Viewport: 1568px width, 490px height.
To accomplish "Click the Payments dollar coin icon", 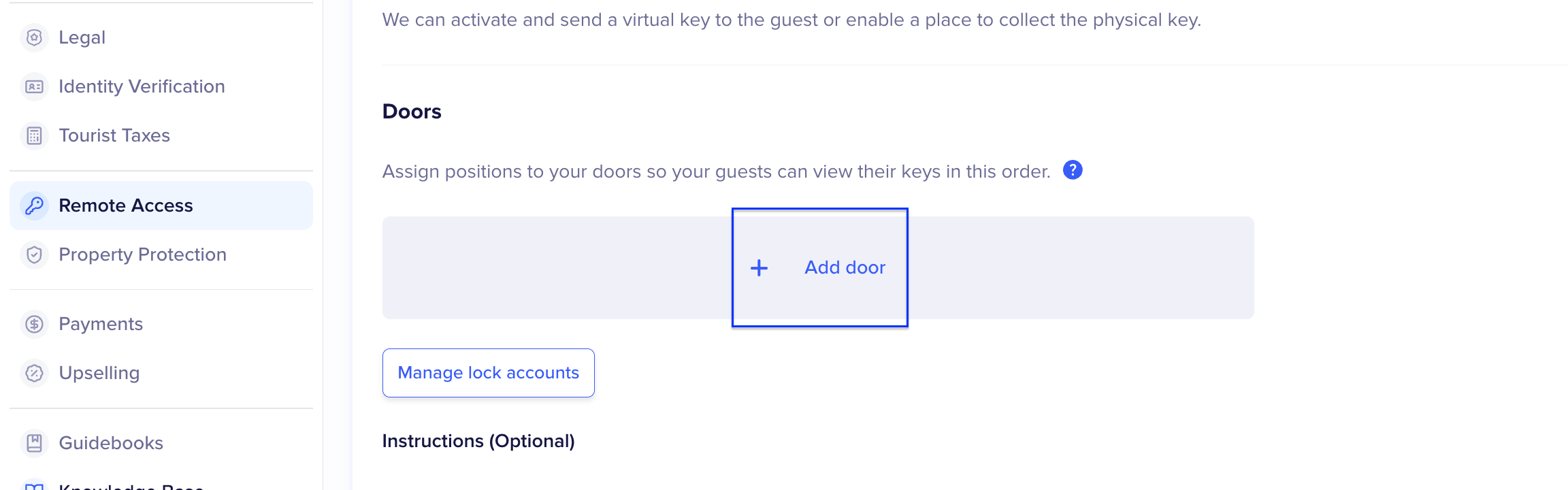I will [34, 324].
